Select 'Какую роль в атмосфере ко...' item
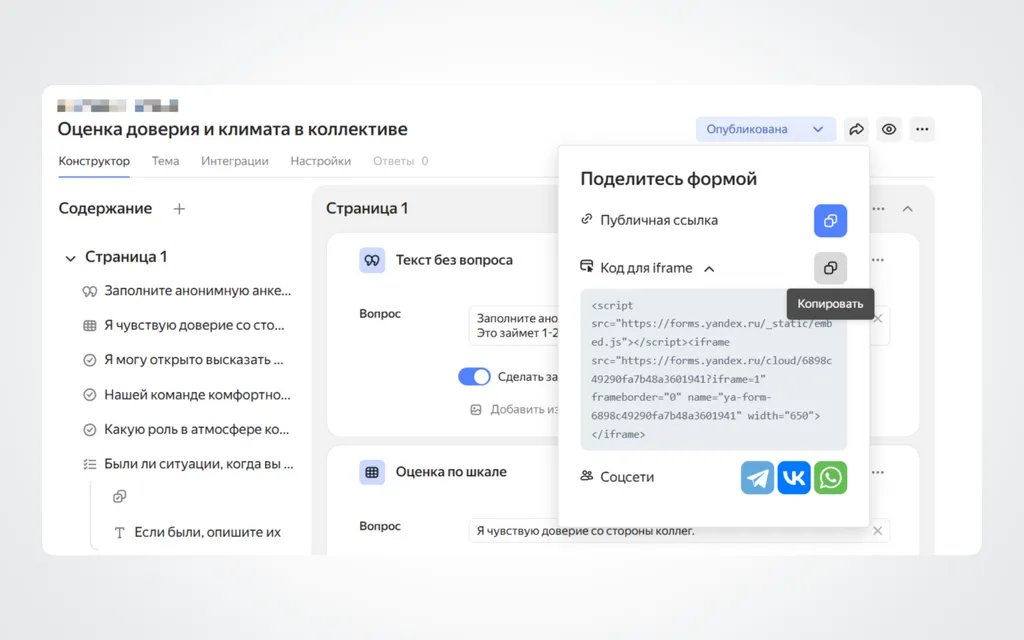The image size is (1024, 640). [x=185, y=430]
